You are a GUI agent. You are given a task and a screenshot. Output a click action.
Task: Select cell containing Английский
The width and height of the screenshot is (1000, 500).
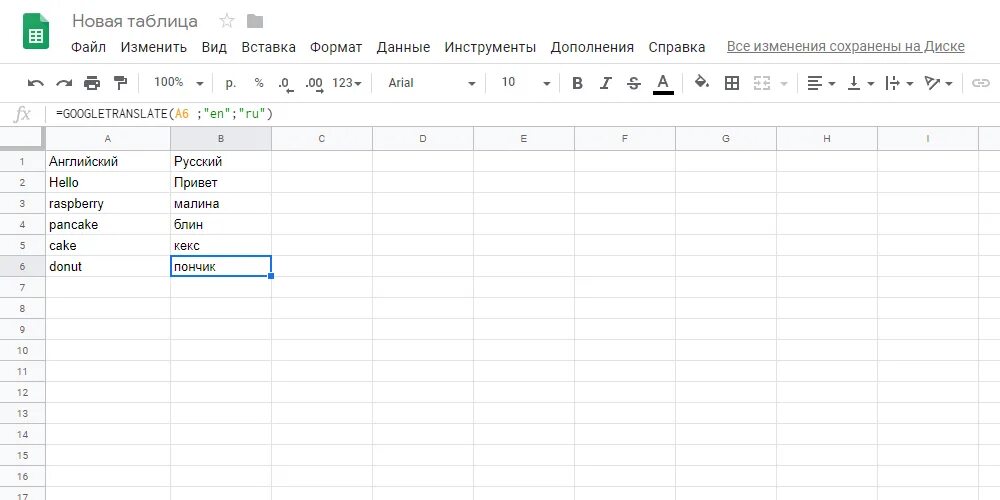pos(108,161)
